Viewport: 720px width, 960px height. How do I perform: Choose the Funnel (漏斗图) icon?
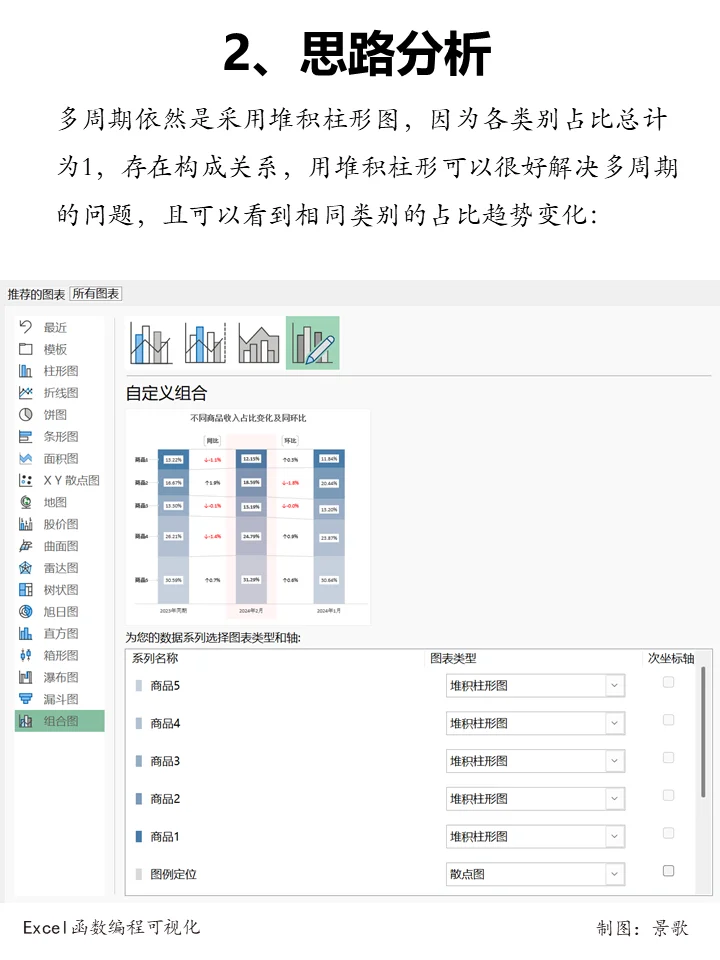tap(25, 699)
